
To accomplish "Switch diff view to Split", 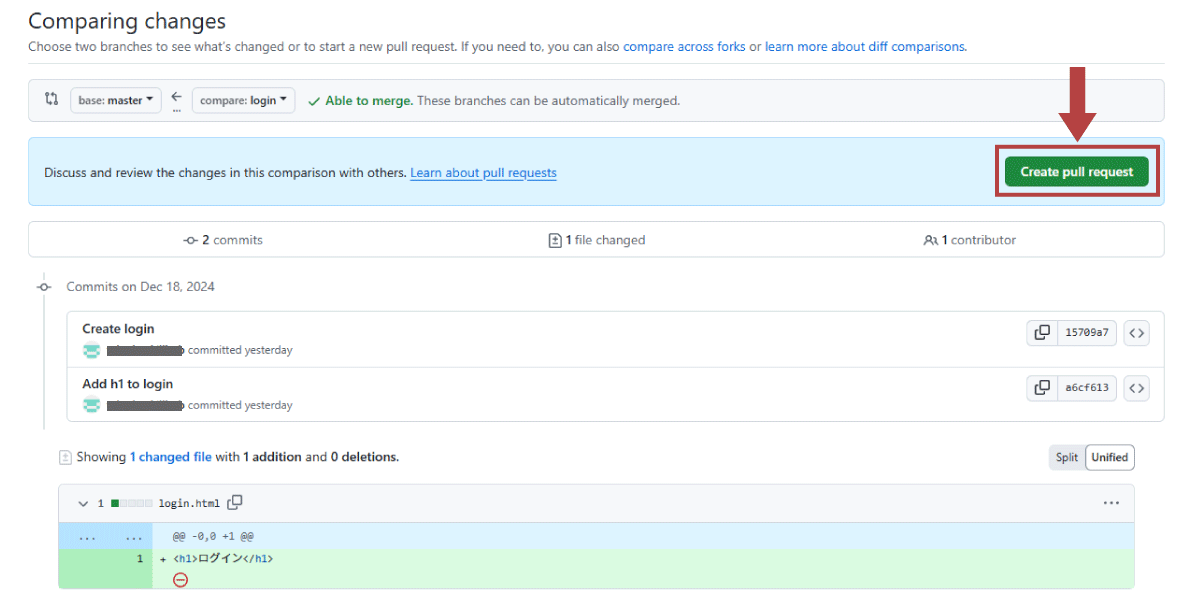I will pyautogui.click(x=1067, y=458).
